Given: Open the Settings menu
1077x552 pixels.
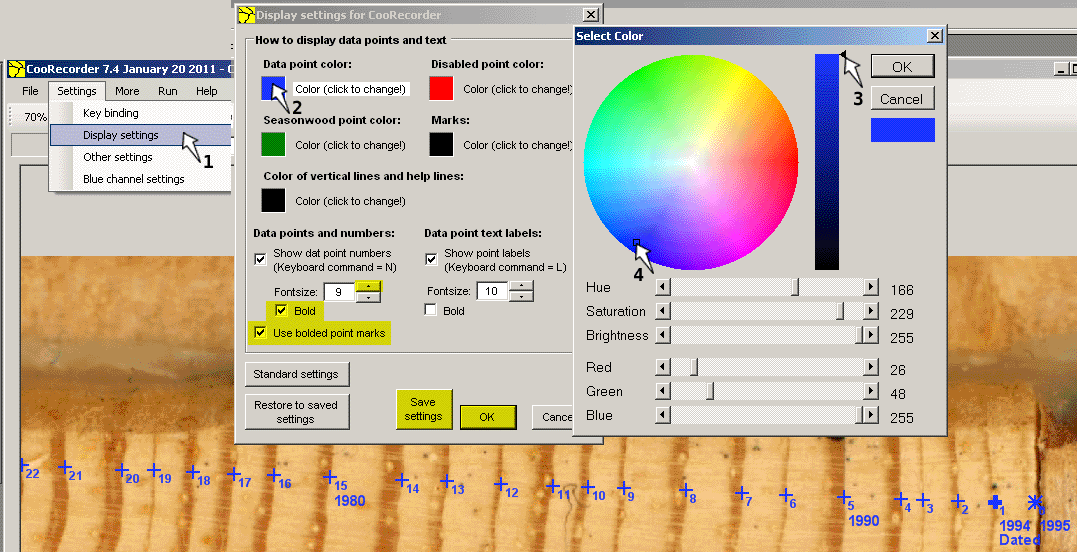Looking at the screenshot, I should pyautogui.click(x=77, y=91).
